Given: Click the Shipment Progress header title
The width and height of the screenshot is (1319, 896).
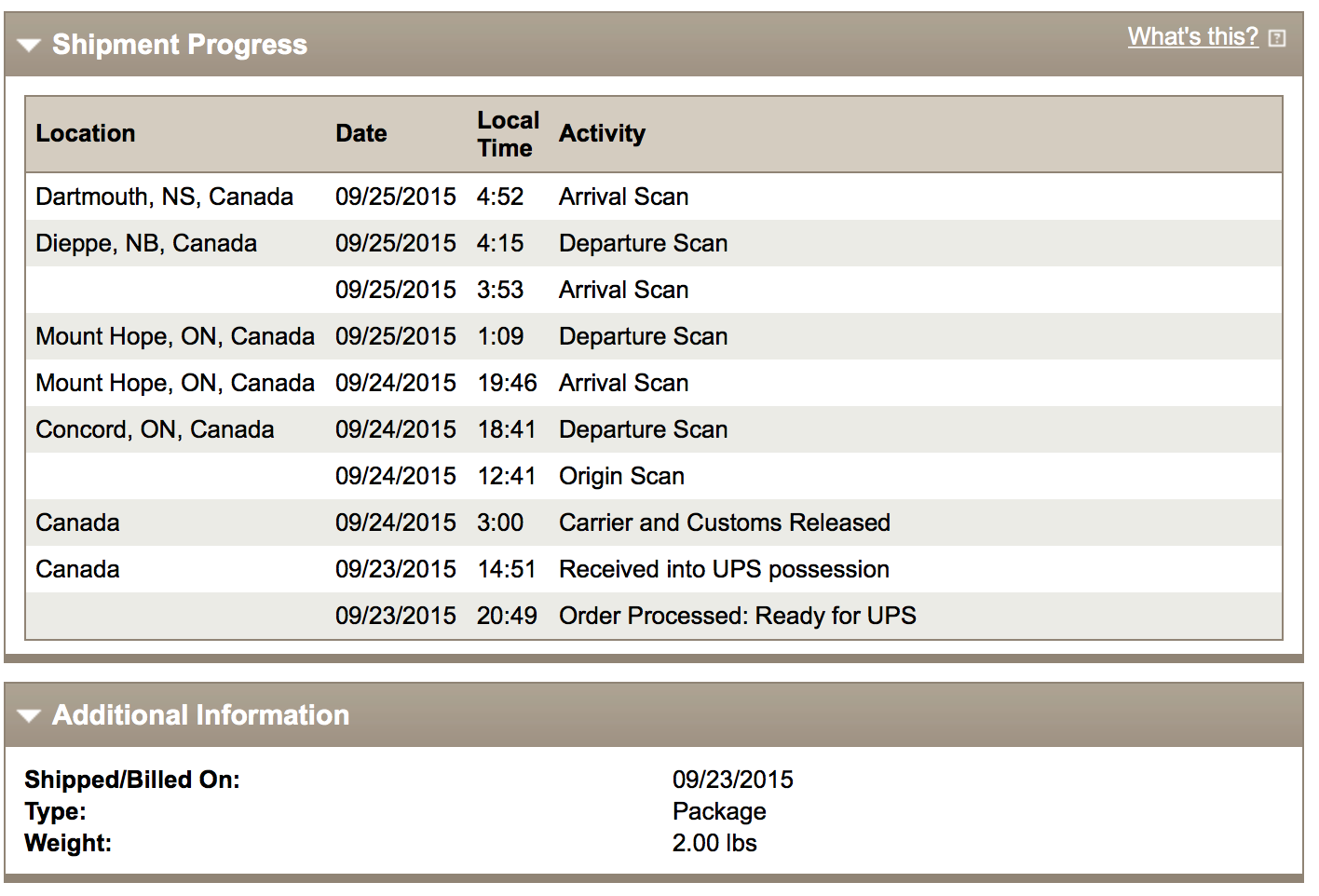Looking at the screenshot, I should [x=179, y=45].
